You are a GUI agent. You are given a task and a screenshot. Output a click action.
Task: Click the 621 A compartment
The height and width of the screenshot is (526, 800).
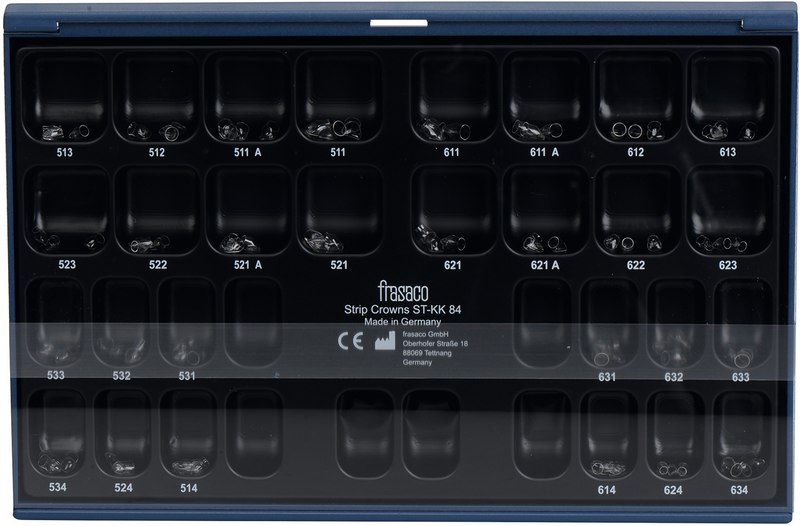545,211
